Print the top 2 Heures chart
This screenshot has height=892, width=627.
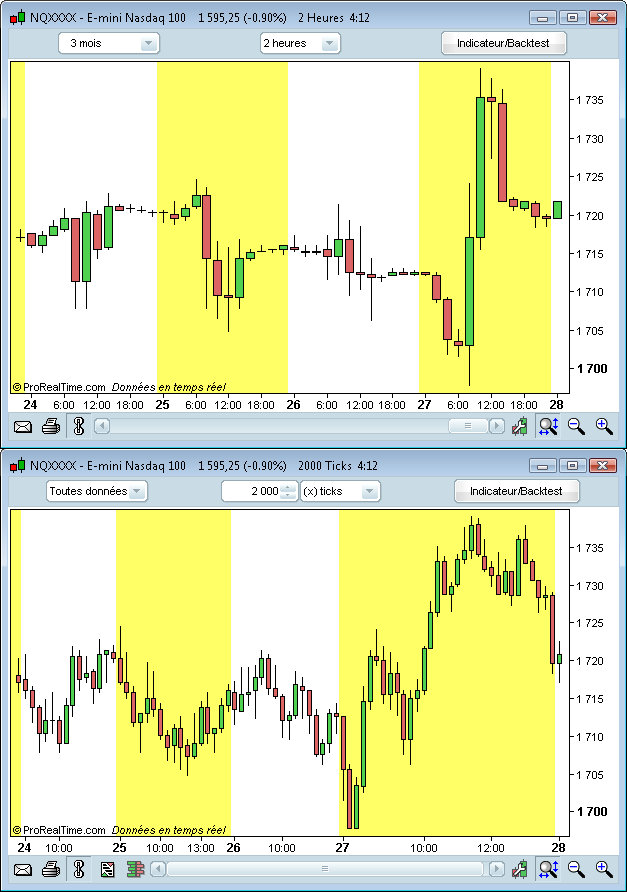point(50,427)
